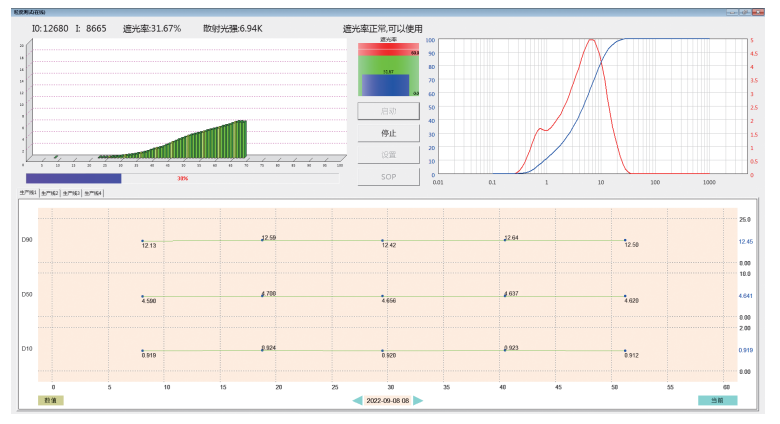
Task: Click the yellow button at bottom left
Action: tap(50, 400)
